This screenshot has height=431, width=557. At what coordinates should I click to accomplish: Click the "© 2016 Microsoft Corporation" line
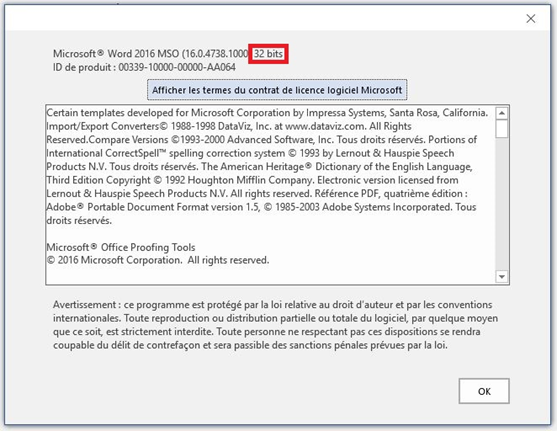tap(158, 260)
